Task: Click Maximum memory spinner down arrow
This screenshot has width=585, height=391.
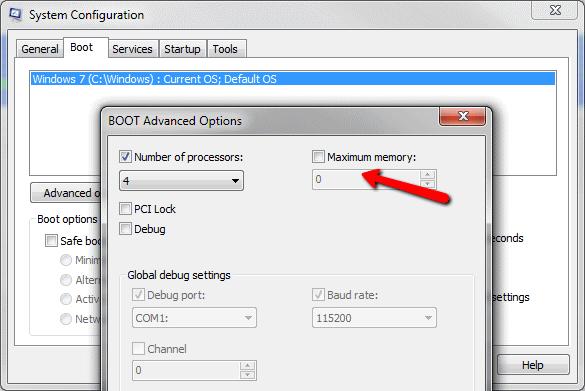Action: 428,184
